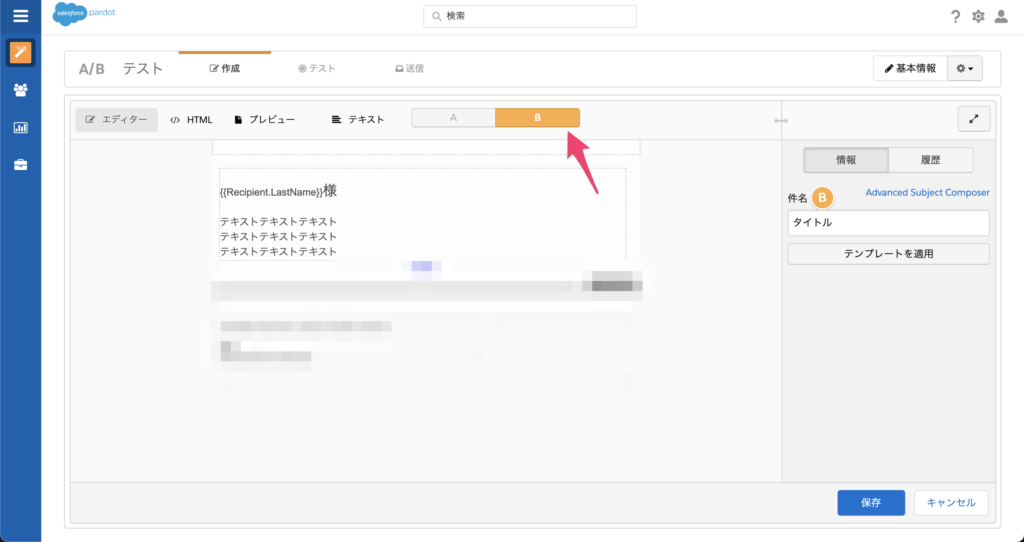1024x542 pixels.
Task: Expand the editor to fullscreen
Action: [973, 118]
